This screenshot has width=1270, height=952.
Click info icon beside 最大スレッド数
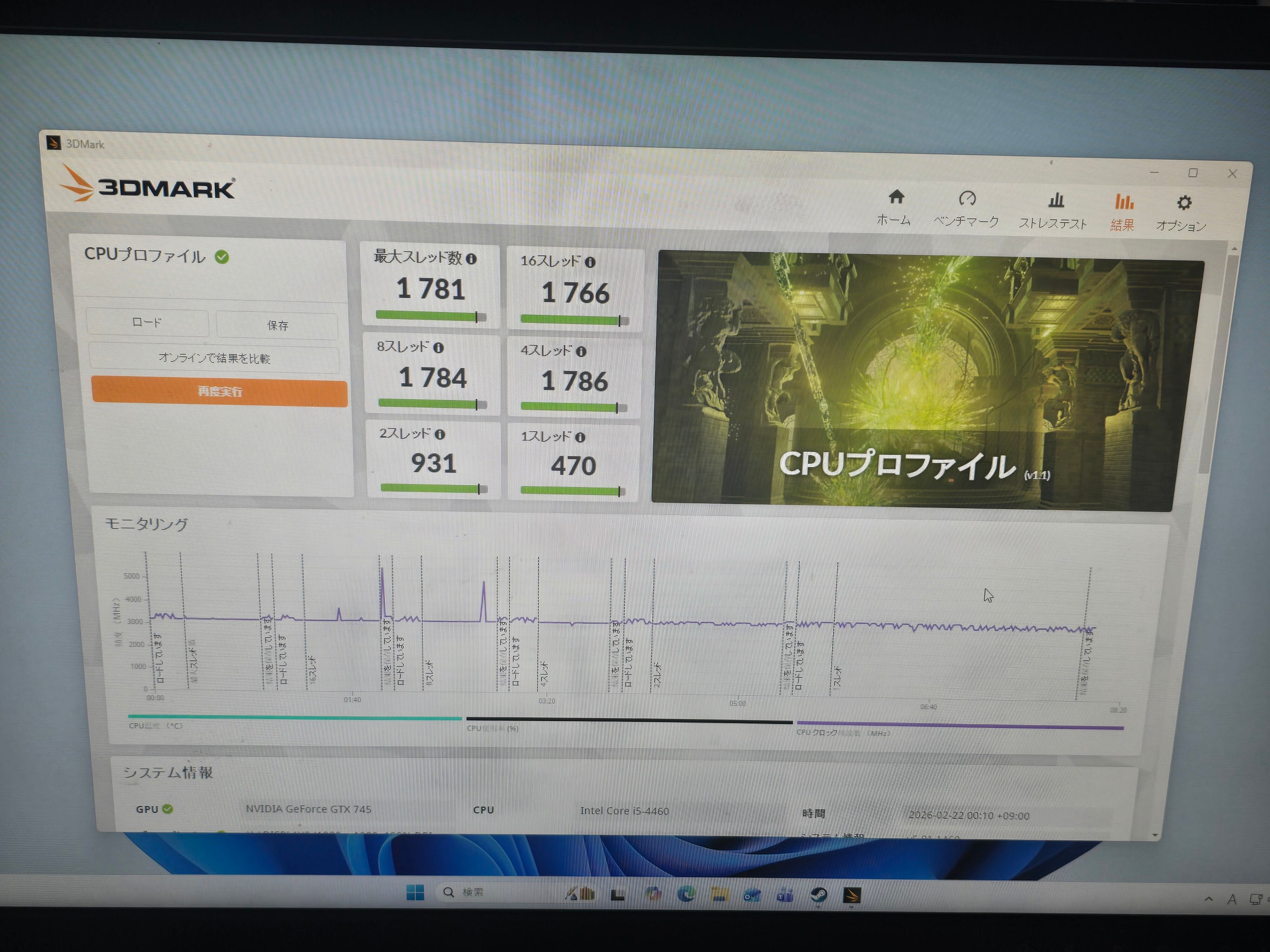point(471,259)
